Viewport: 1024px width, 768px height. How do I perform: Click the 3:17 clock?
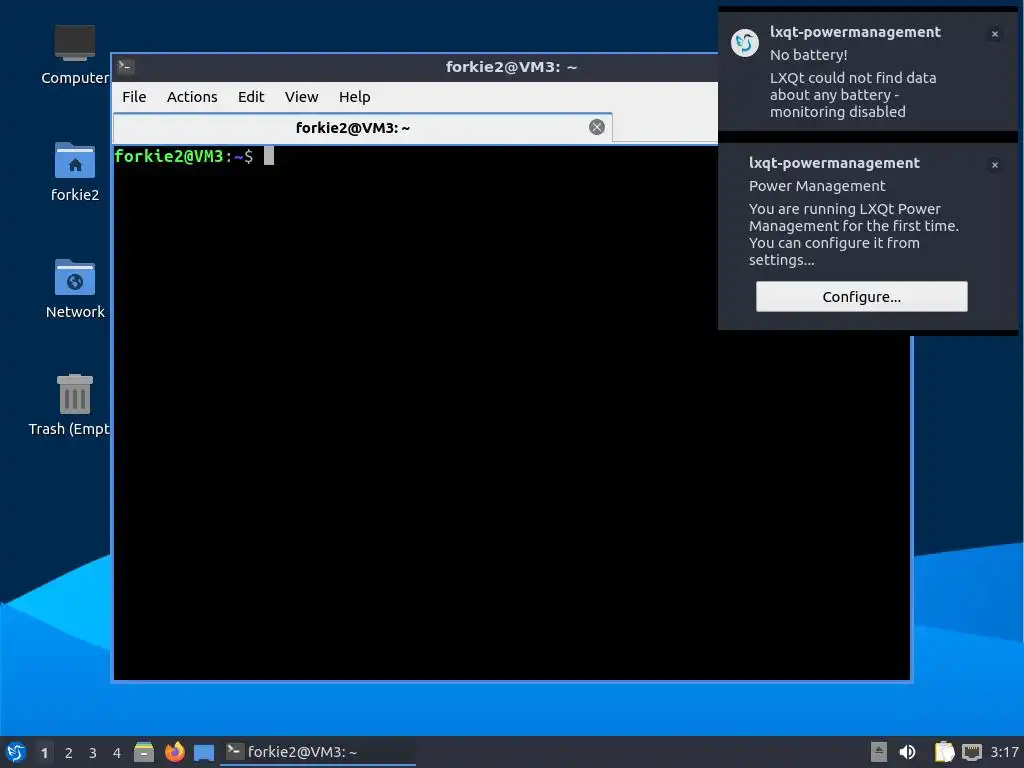coord(1004,752)
